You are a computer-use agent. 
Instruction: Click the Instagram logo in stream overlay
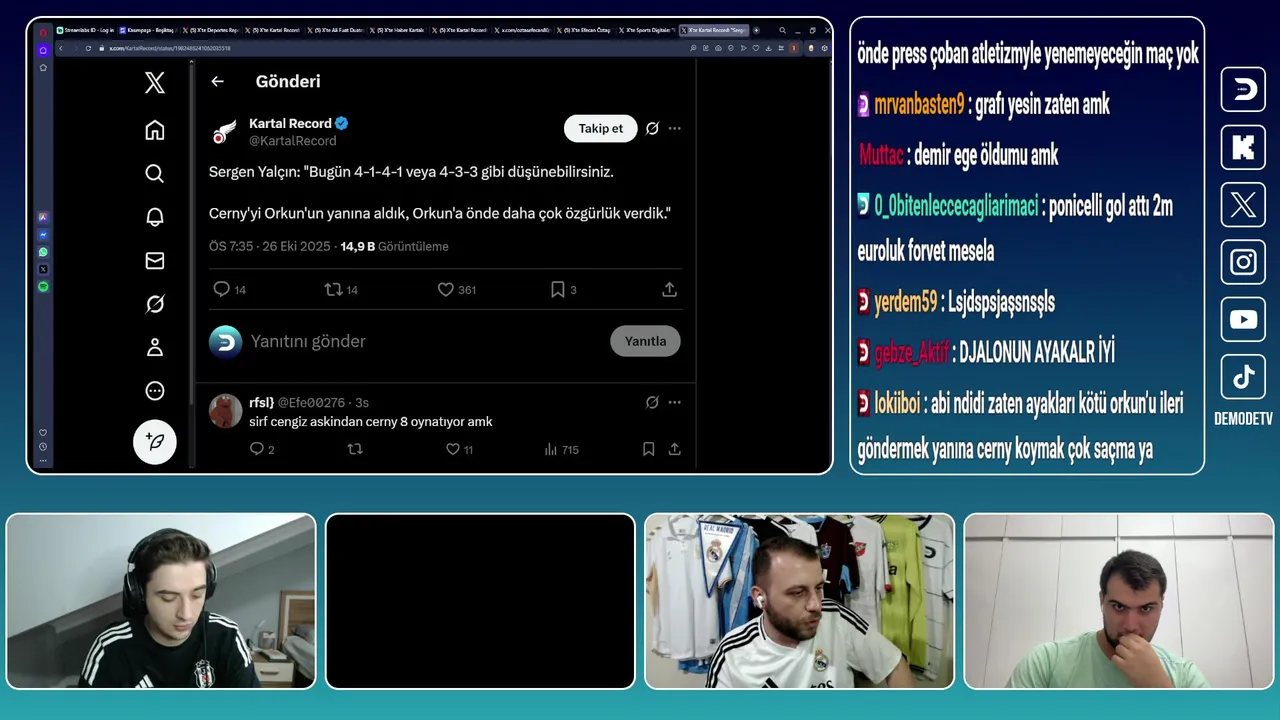1243,262
